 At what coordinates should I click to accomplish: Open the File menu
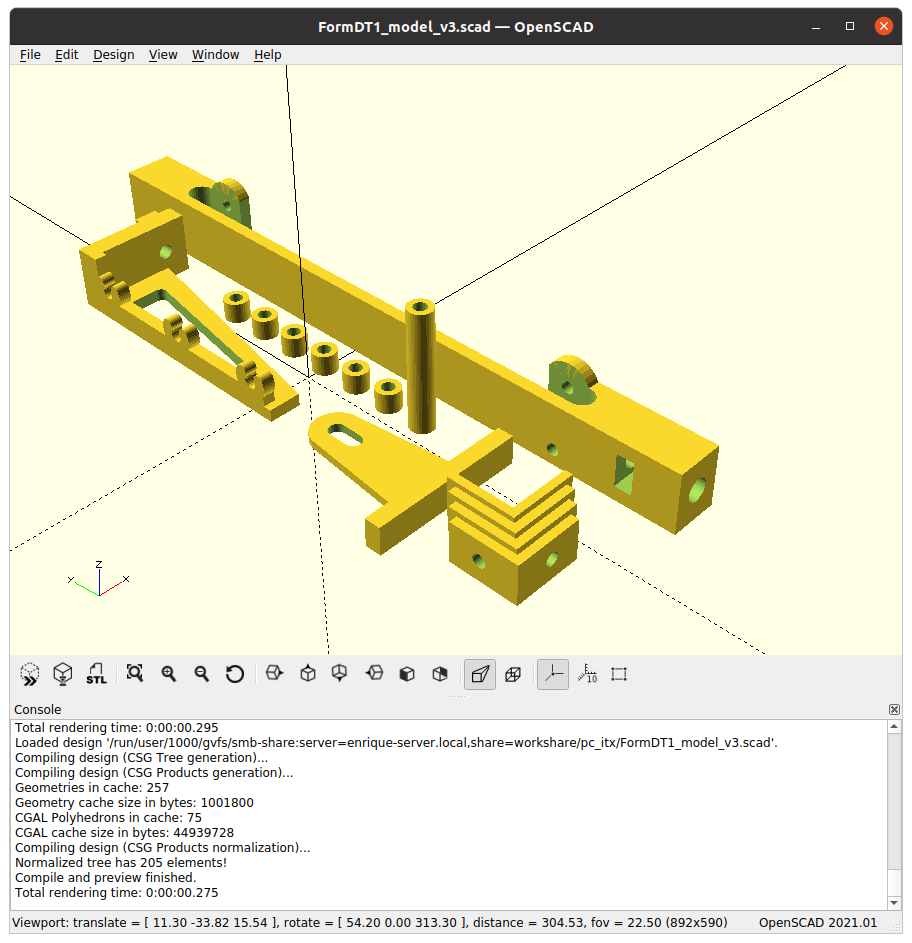pos(30,55)
